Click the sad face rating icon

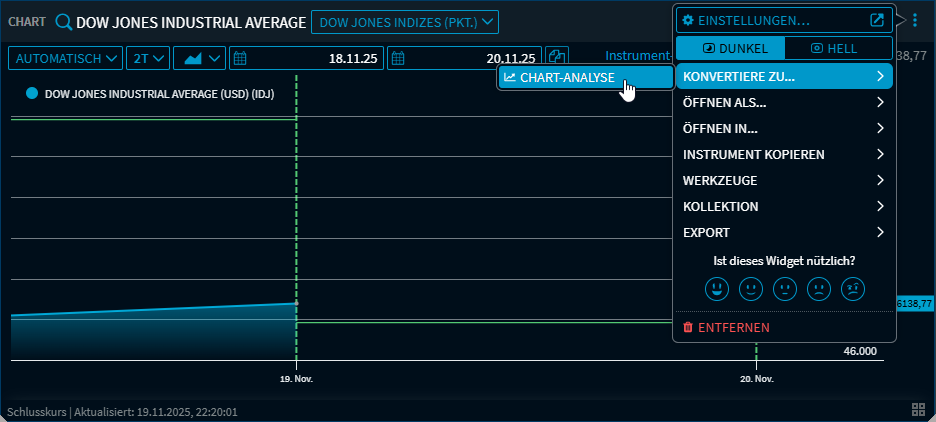click(x=818, y=289)
